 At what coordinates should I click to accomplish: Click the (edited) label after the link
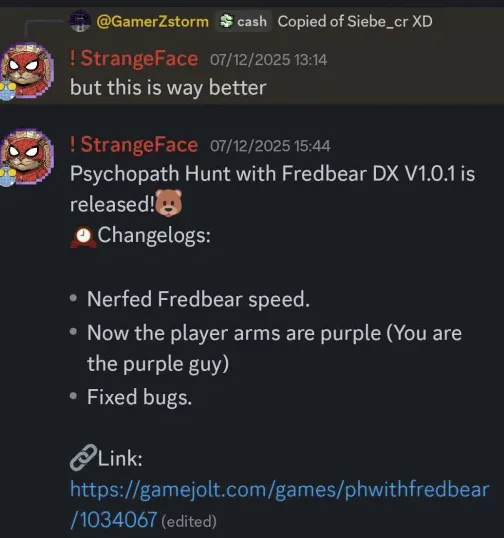click(189, 522)
